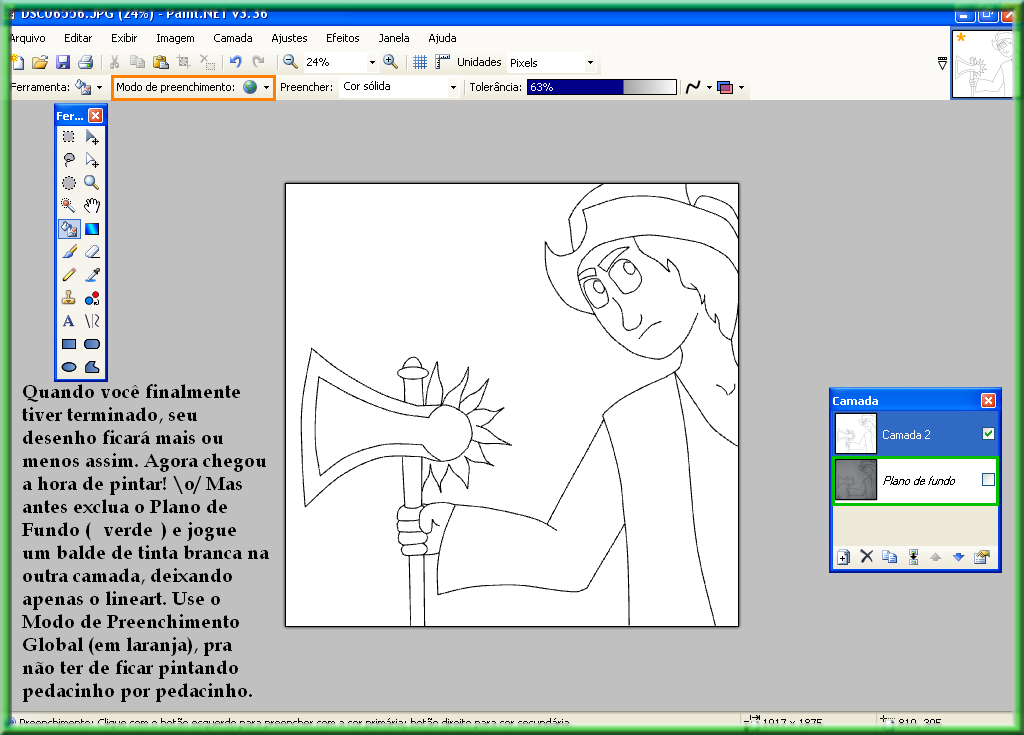Click the Save button in toolbar
1024x735 pixels.
pyautogui.click(x=63, y=62)
